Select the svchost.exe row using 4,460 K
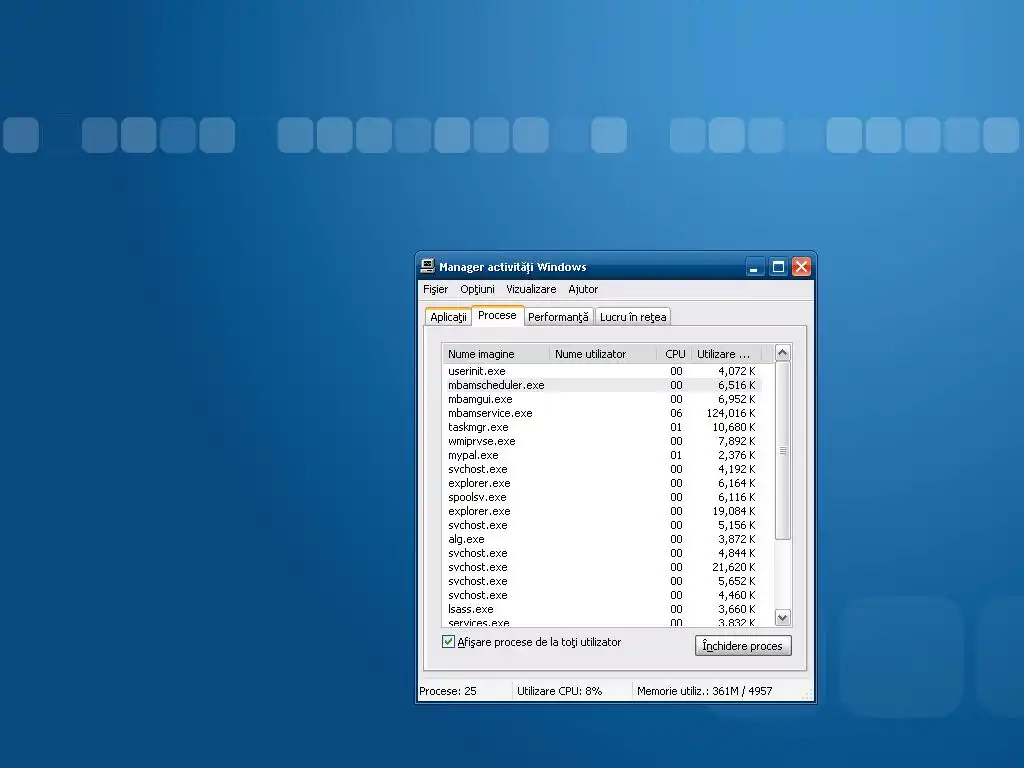 601,595
